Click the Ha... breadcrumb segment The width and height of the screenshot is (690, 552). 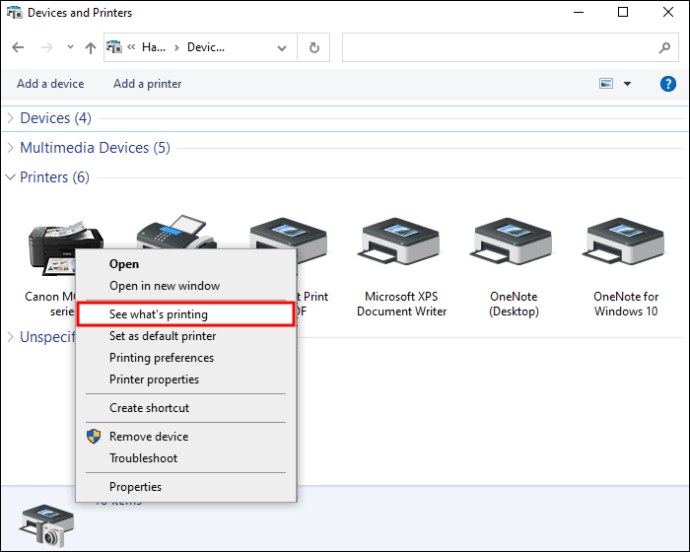click(154, 47)
